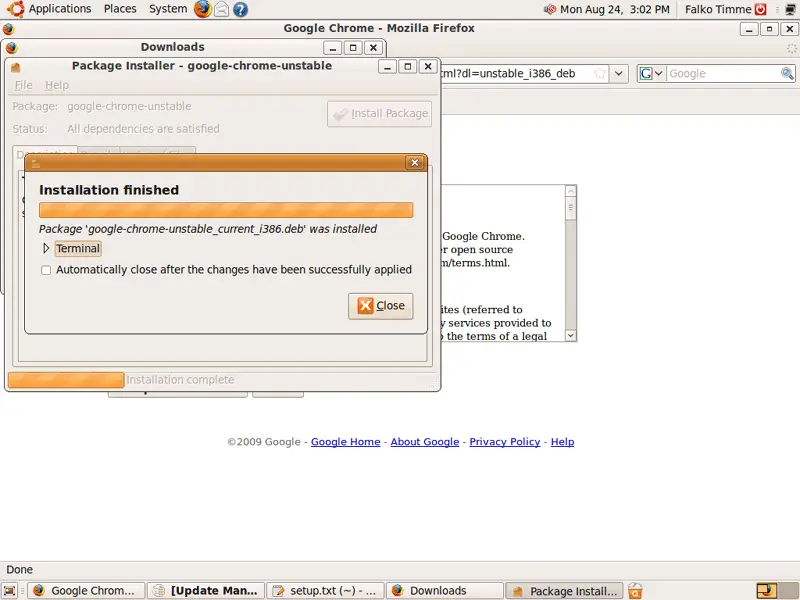The width and height of the screenshot is (800, 600).
Task: Click in the Google search input field
Action: pos(723,73)
